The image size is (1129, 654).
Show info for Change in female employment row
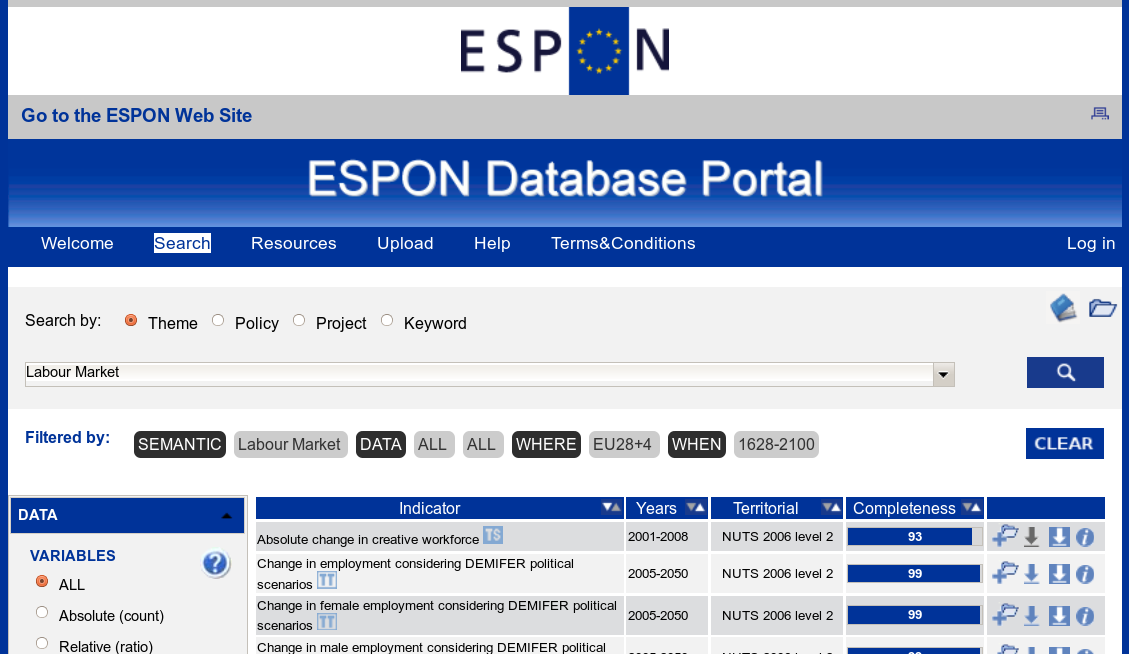(x=1085, y=617)
